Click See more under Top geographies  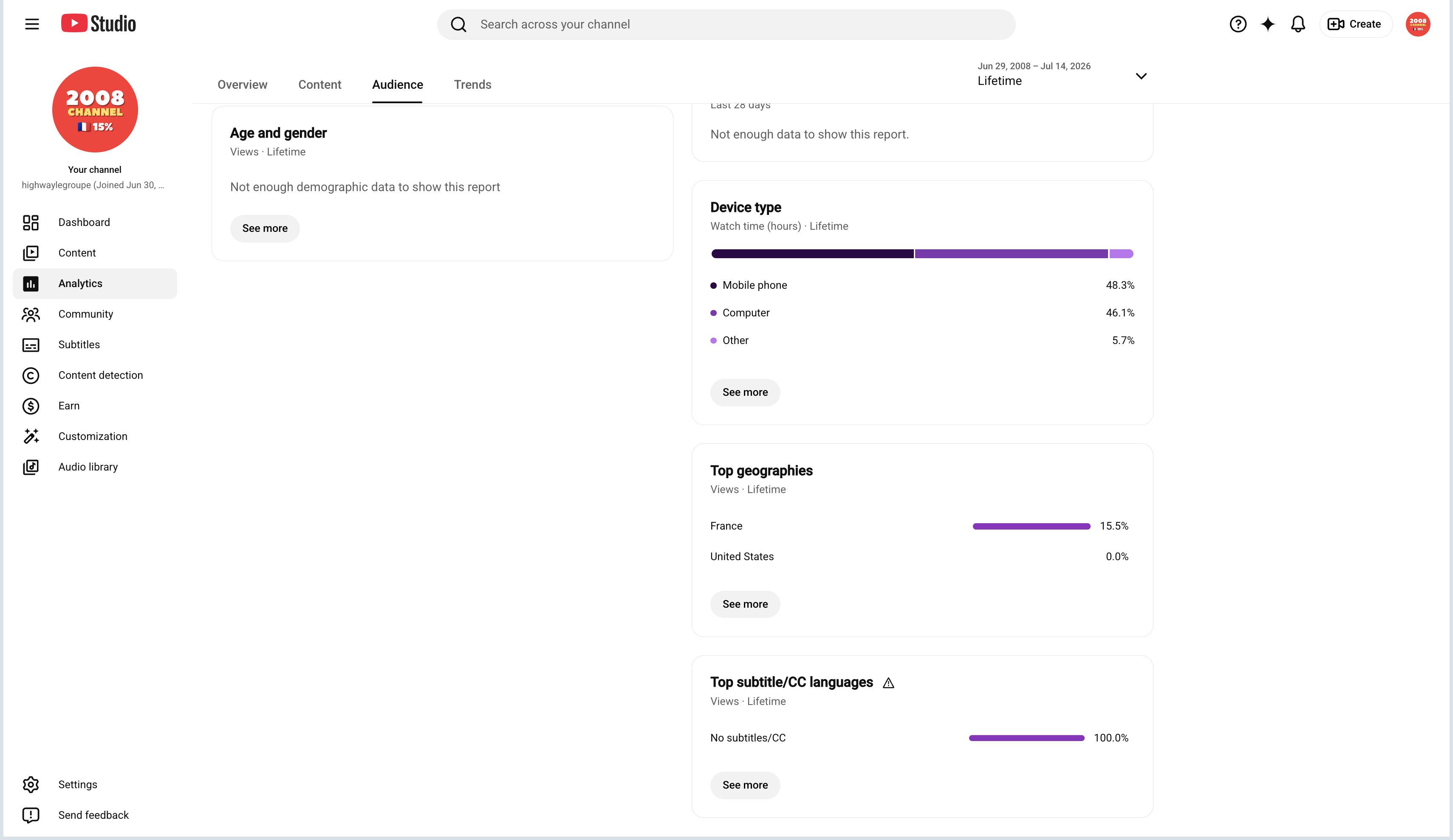745,604
